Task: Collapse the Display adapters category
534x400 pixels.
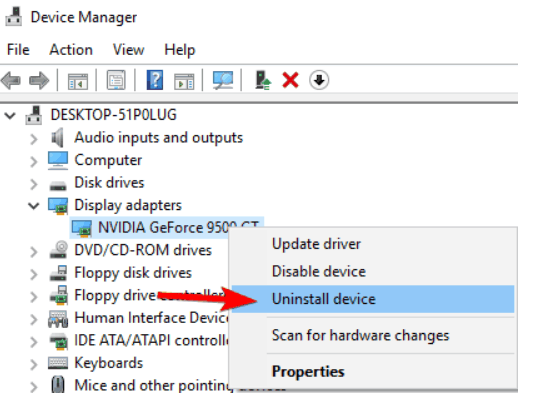Action: click(x=34, y=206)
